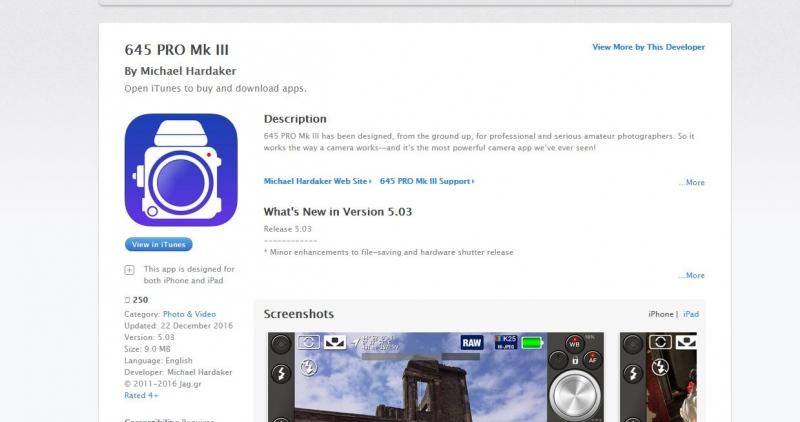Open View More by This Developer link
Screen dimensions: 800x422
click(648, 47)
